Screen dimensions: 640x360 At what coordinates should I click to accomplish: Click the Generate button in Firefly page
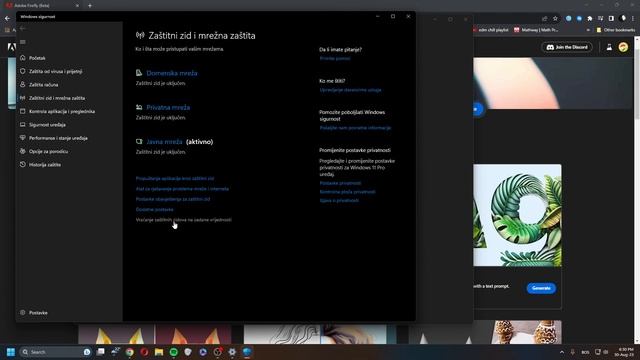click(541, 288)
